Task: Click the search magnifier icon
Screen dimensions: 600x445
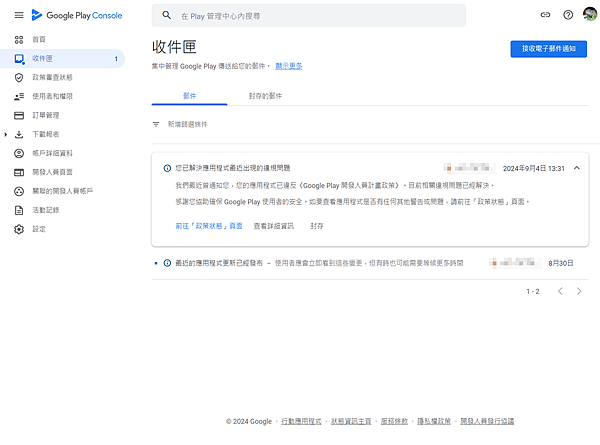Action: click(x=166, y=15)
